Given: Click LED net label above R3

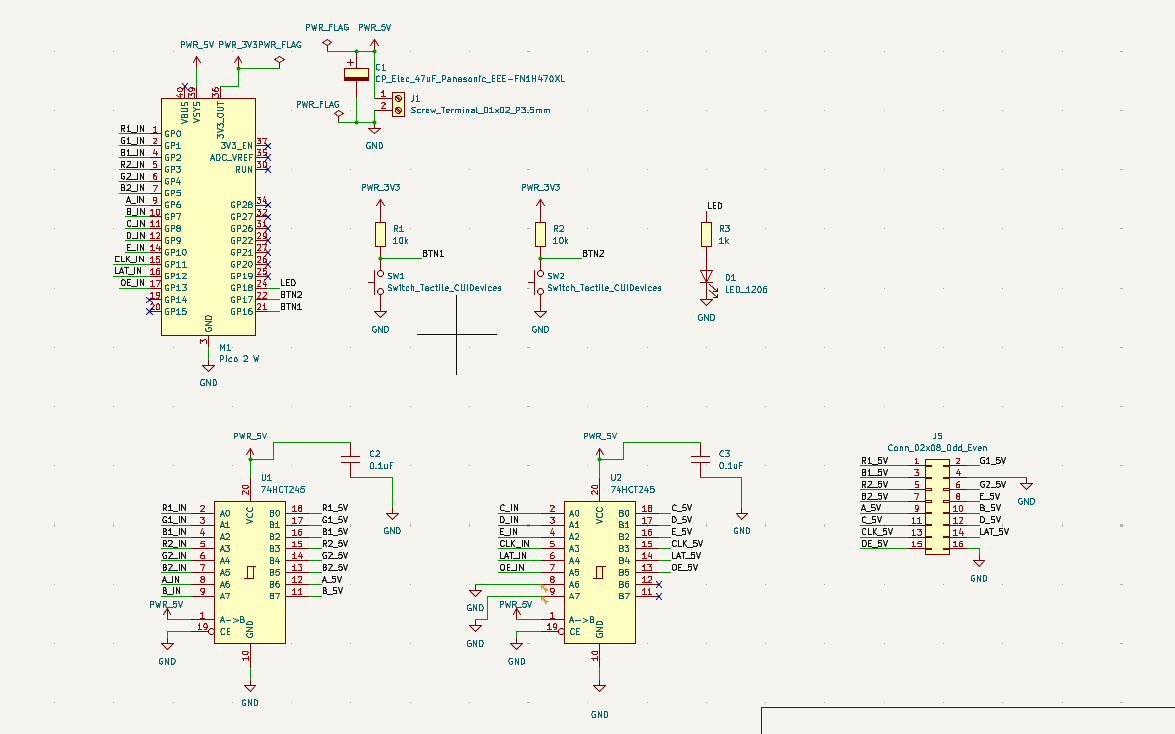Looking at the screenshot, I should pos(715,205).
